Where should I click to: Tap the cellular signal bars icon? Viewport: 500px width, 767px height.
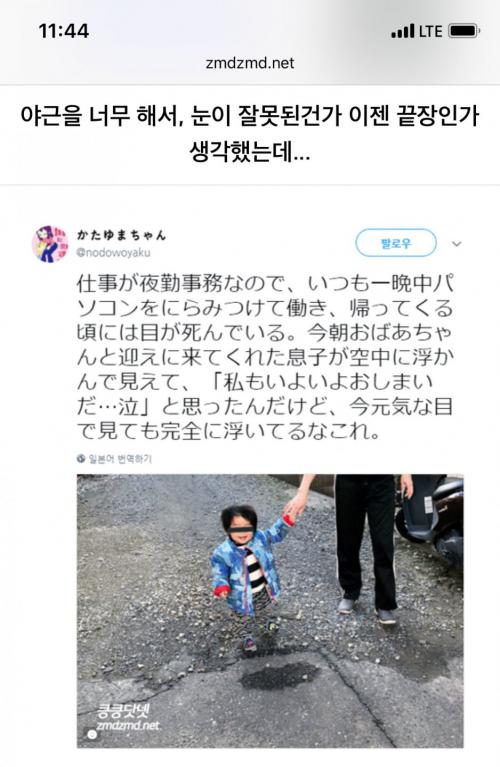coord(403,32)
